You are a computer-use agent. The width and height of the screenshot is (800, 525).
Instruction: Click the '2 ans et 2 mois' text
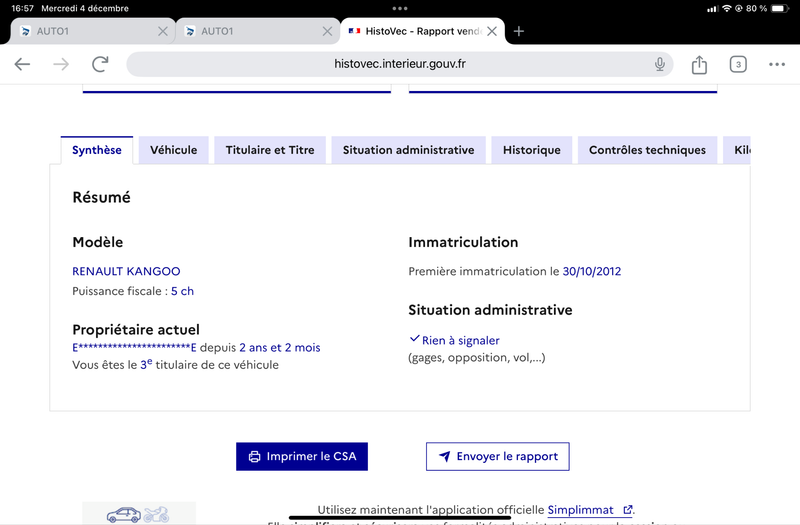coord(280,347)
